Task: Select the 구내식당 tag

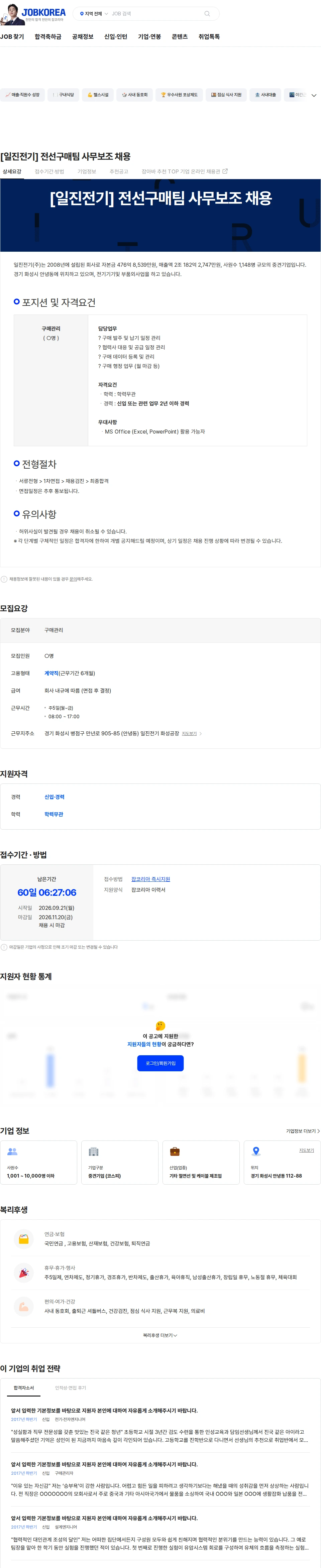Action: (x=63, y=95)
